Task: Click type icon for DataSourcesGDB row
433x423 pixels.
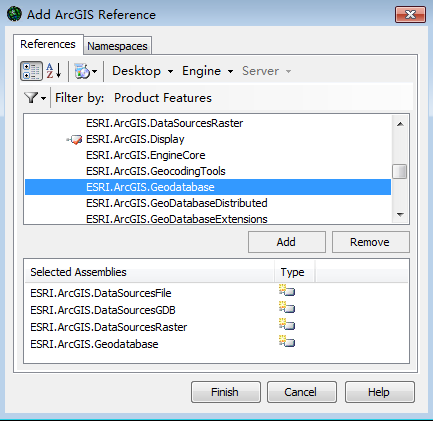Action: [287, 308]
